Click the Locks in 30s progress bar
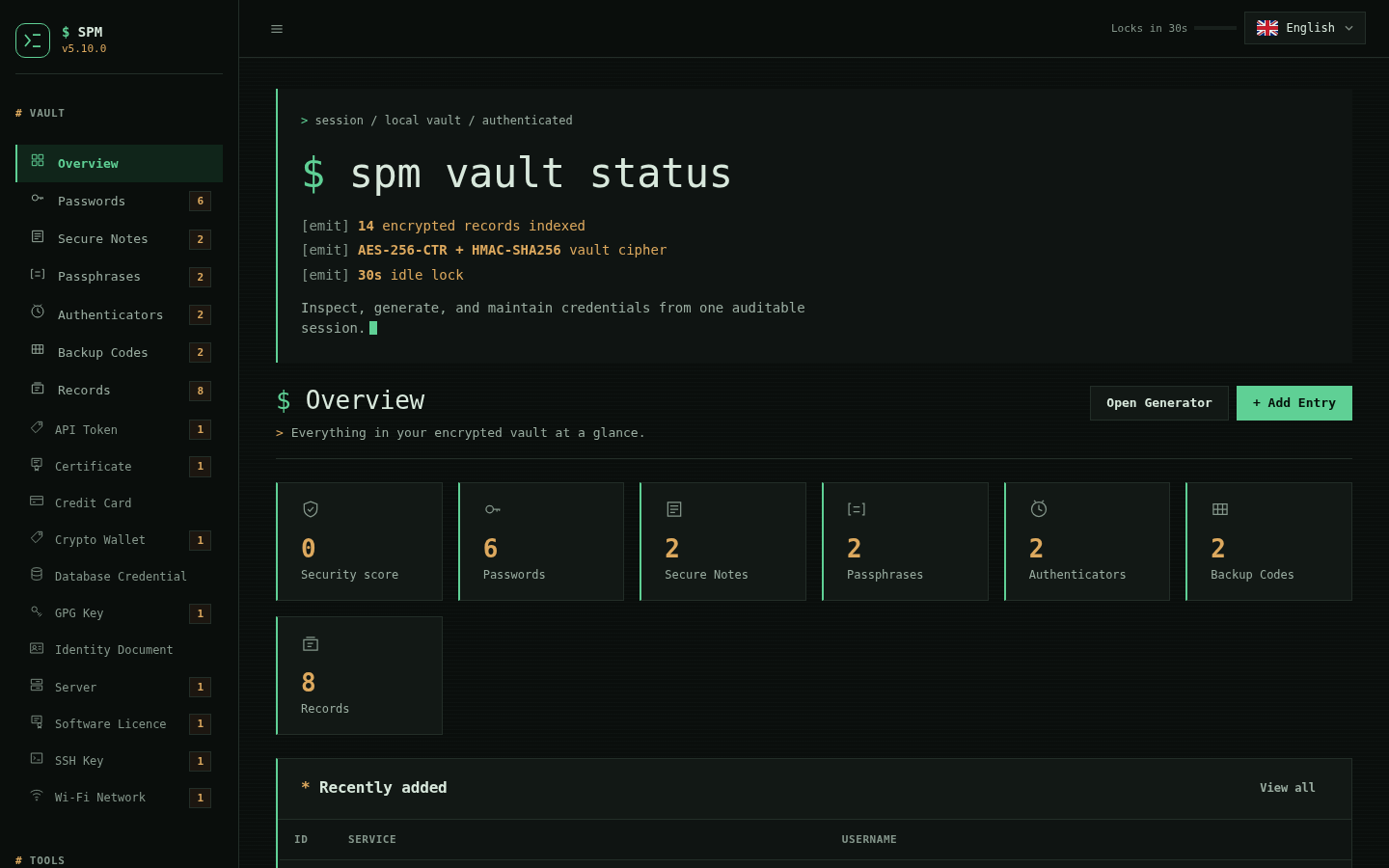This screenshot has width=1389, height=868. (x=1215, y=28)
